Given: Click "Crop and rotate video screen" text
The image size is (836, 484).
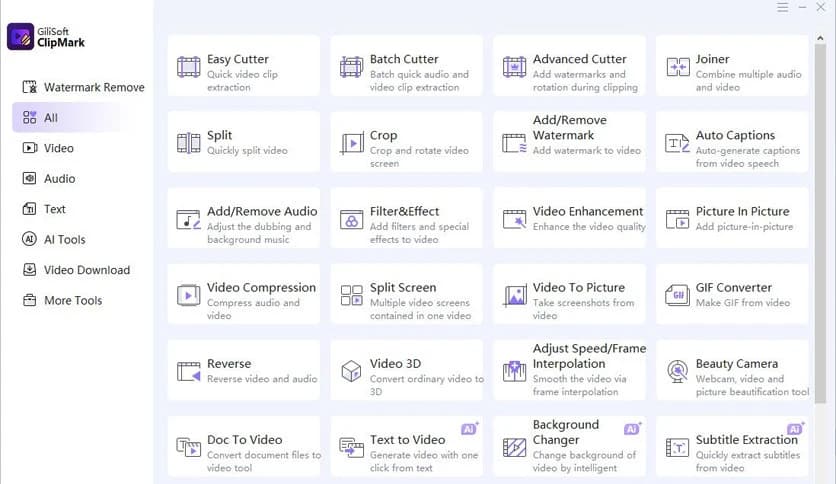Looking at the screenshot, I should [419, 157].
